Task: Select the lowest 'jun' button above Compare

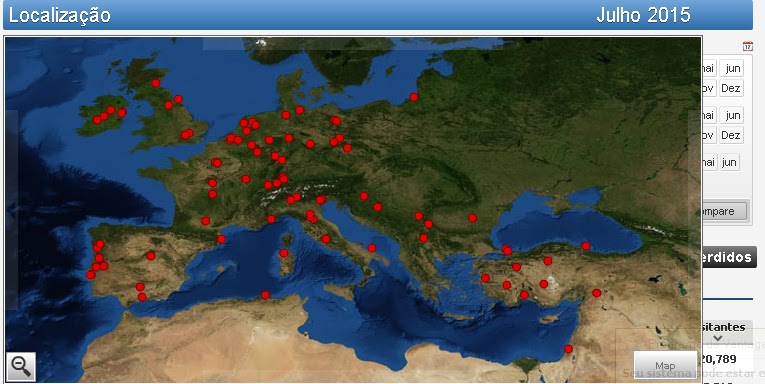Action: click(729, 162)
